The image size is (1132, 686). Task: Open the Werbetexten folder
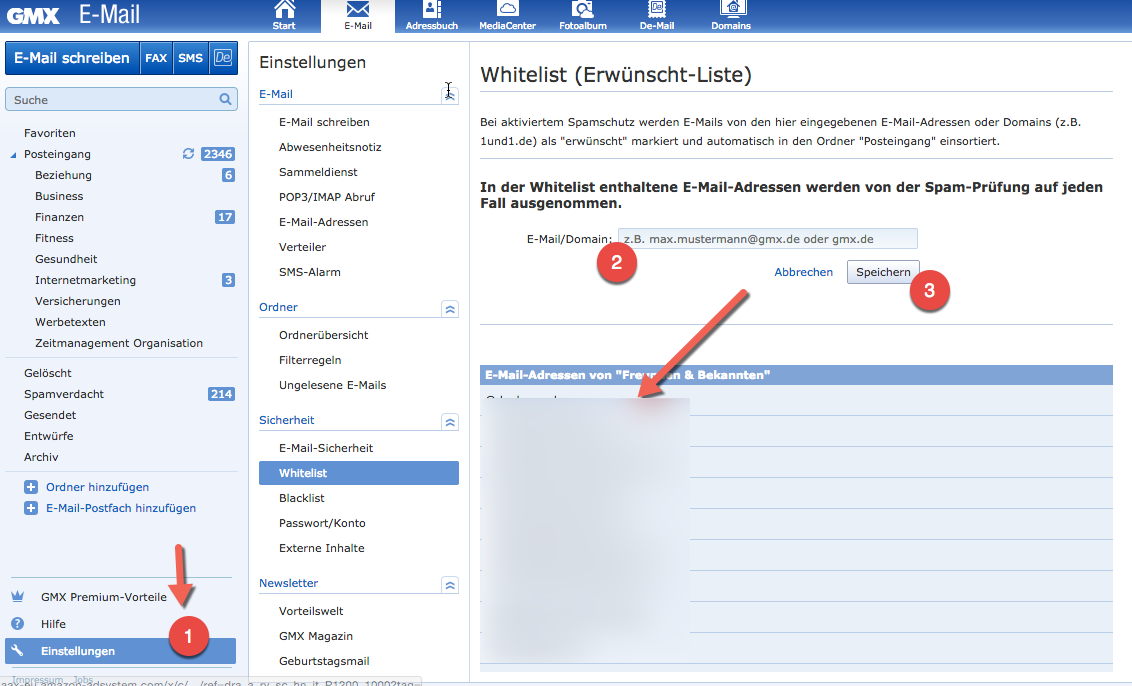70,321
